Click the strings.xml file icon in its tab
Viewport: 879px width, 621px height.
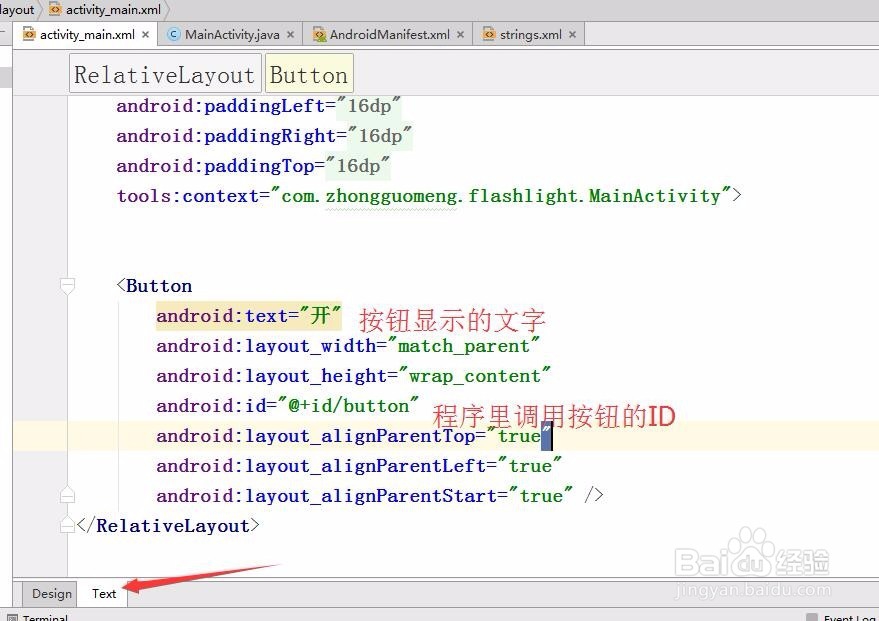pyautogui.click(x=491, y=33)
